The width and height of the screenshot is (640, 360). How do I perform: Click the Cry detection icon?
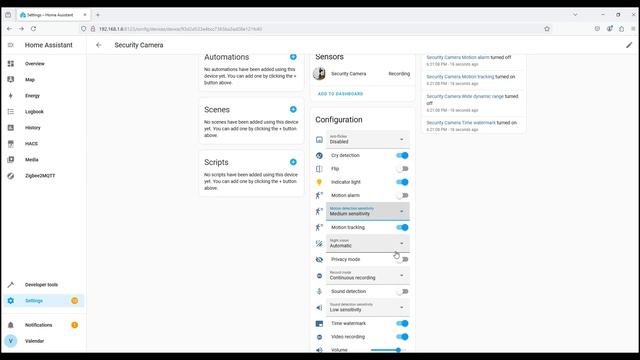(319, 156)
